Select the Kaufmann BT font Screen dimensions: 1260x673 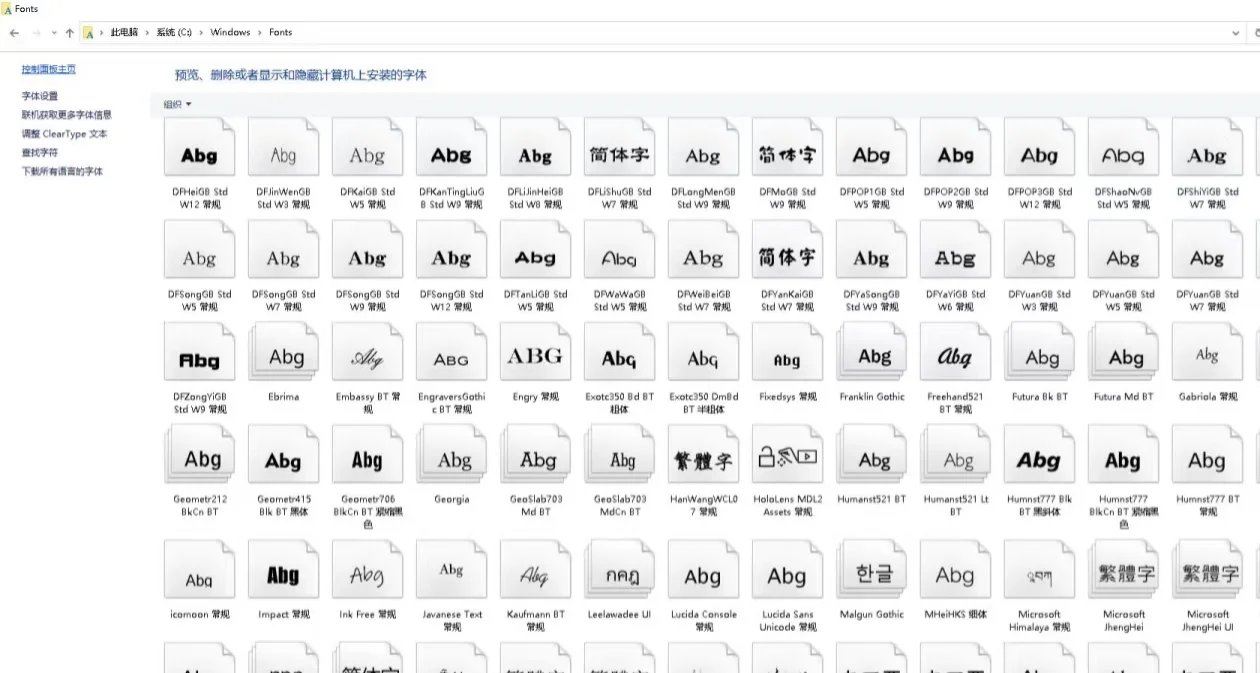(x=535, y=570)
